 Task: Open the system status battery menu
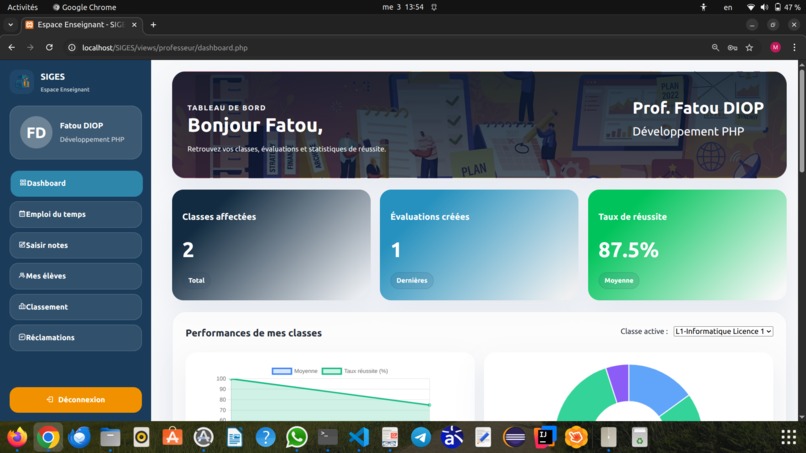(774, 7)
